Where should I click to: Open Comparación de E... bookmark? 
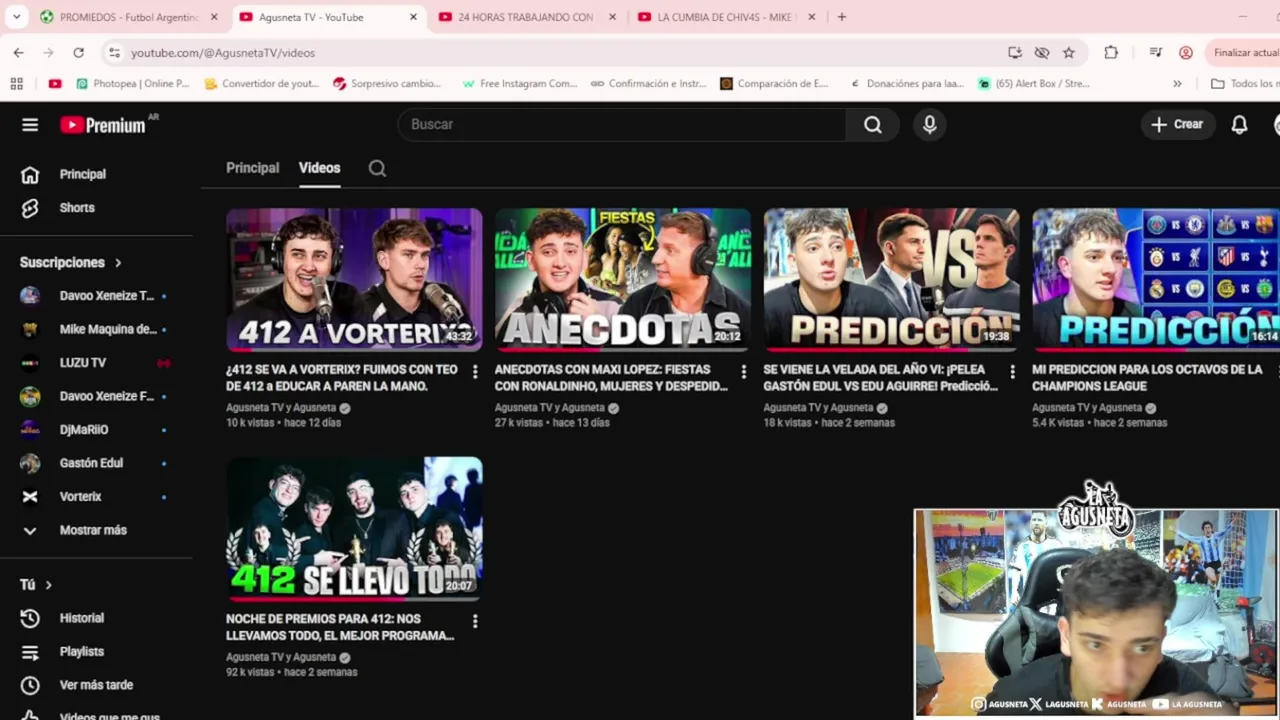pos(774,83)
